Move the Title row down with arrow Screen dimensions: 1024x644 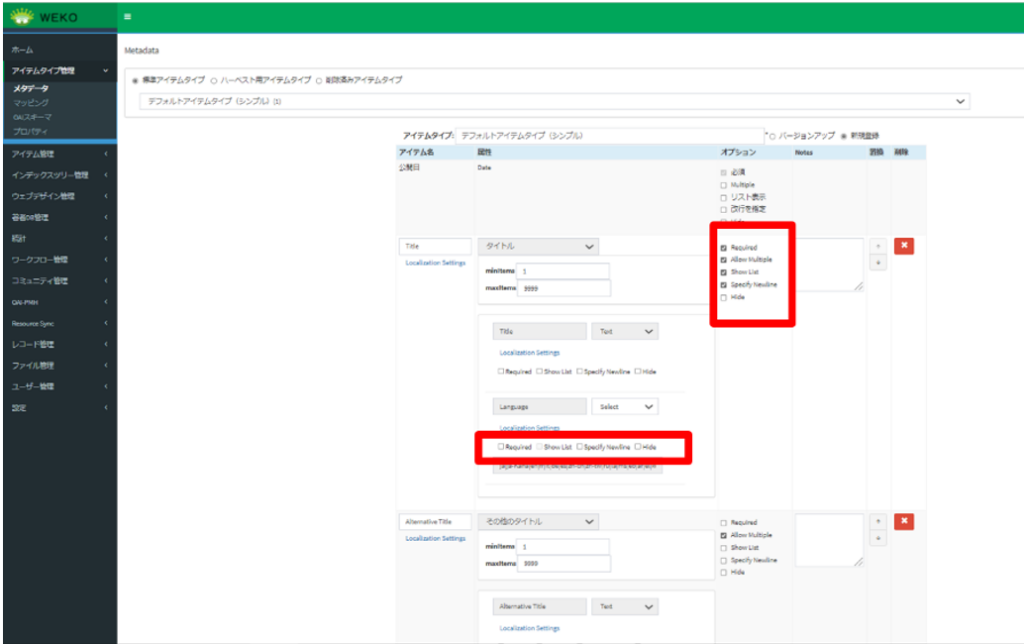coord(878,263)
